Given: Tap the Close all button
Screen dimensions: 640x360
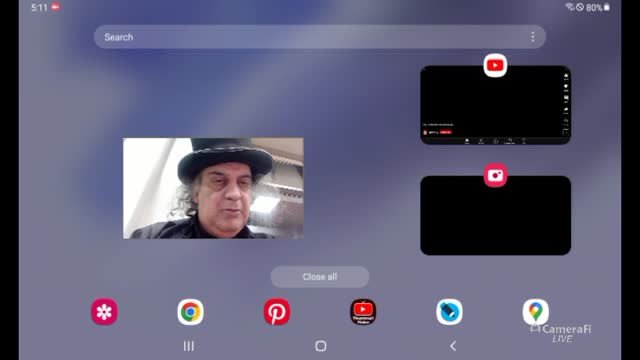Looking at the screenshot, I should 320,277.
